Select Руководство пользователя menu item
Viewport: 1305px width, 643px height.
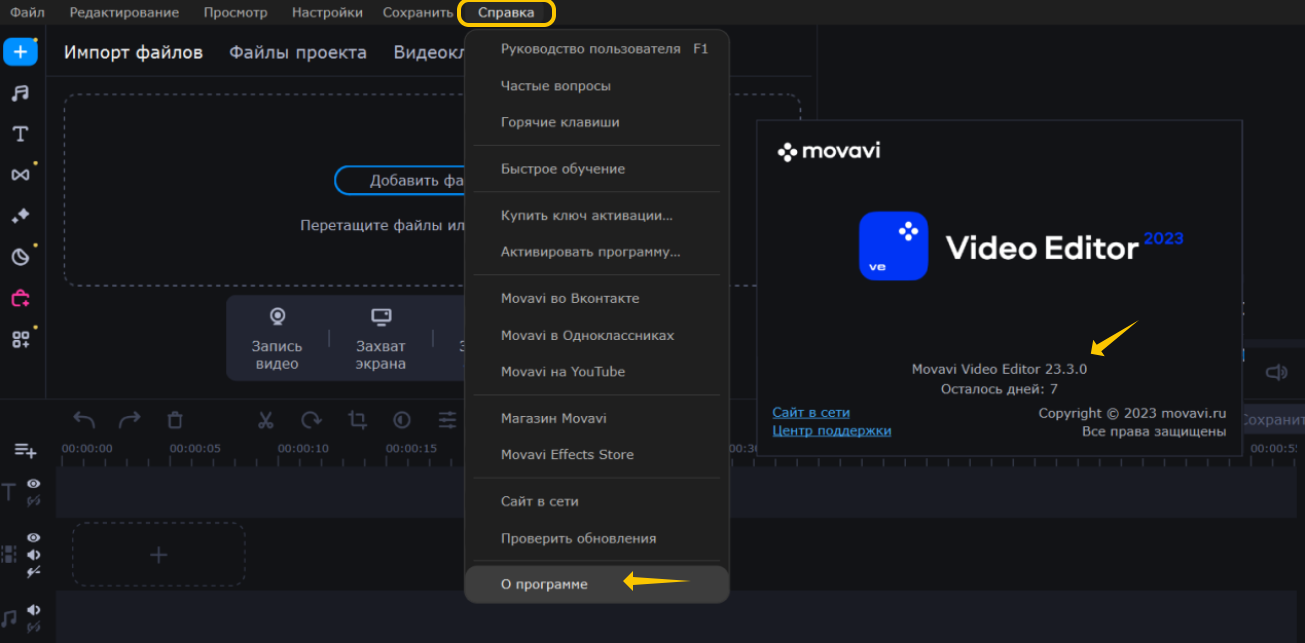click(x=597, y=49)
